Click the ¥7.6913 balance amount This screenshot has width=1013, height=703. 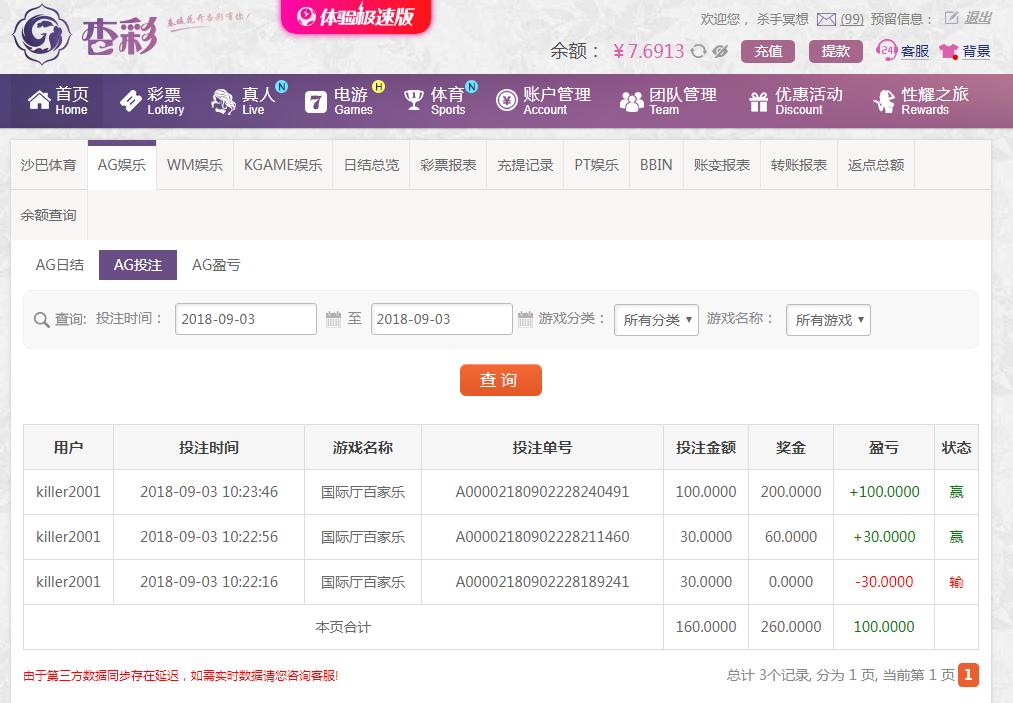click(648, 51)
